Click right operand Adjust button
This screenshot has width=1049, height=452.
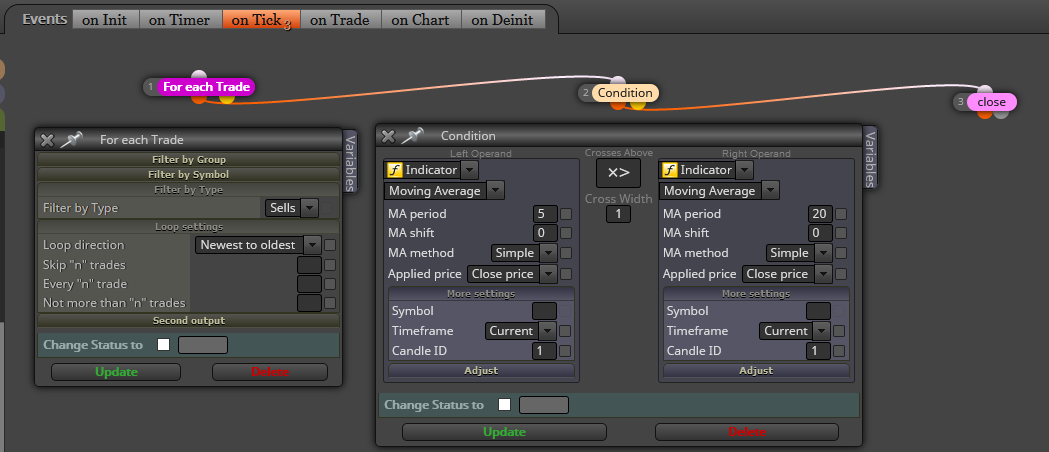coord(756,370)
